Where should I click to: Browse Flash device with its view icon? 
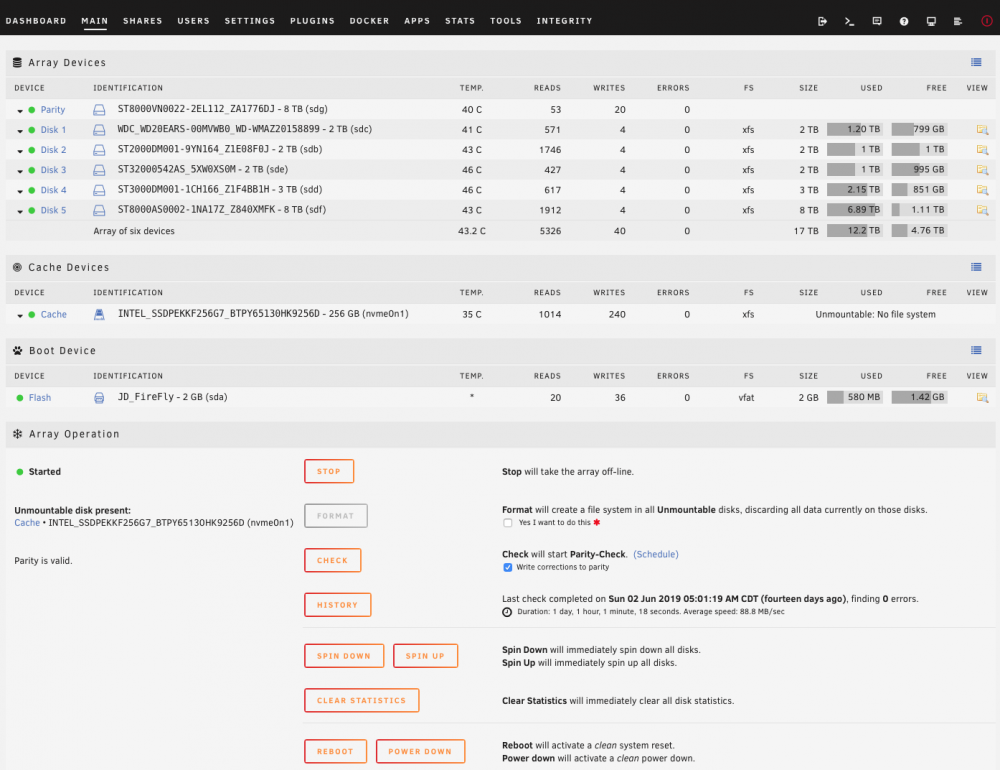pos(982,397)
